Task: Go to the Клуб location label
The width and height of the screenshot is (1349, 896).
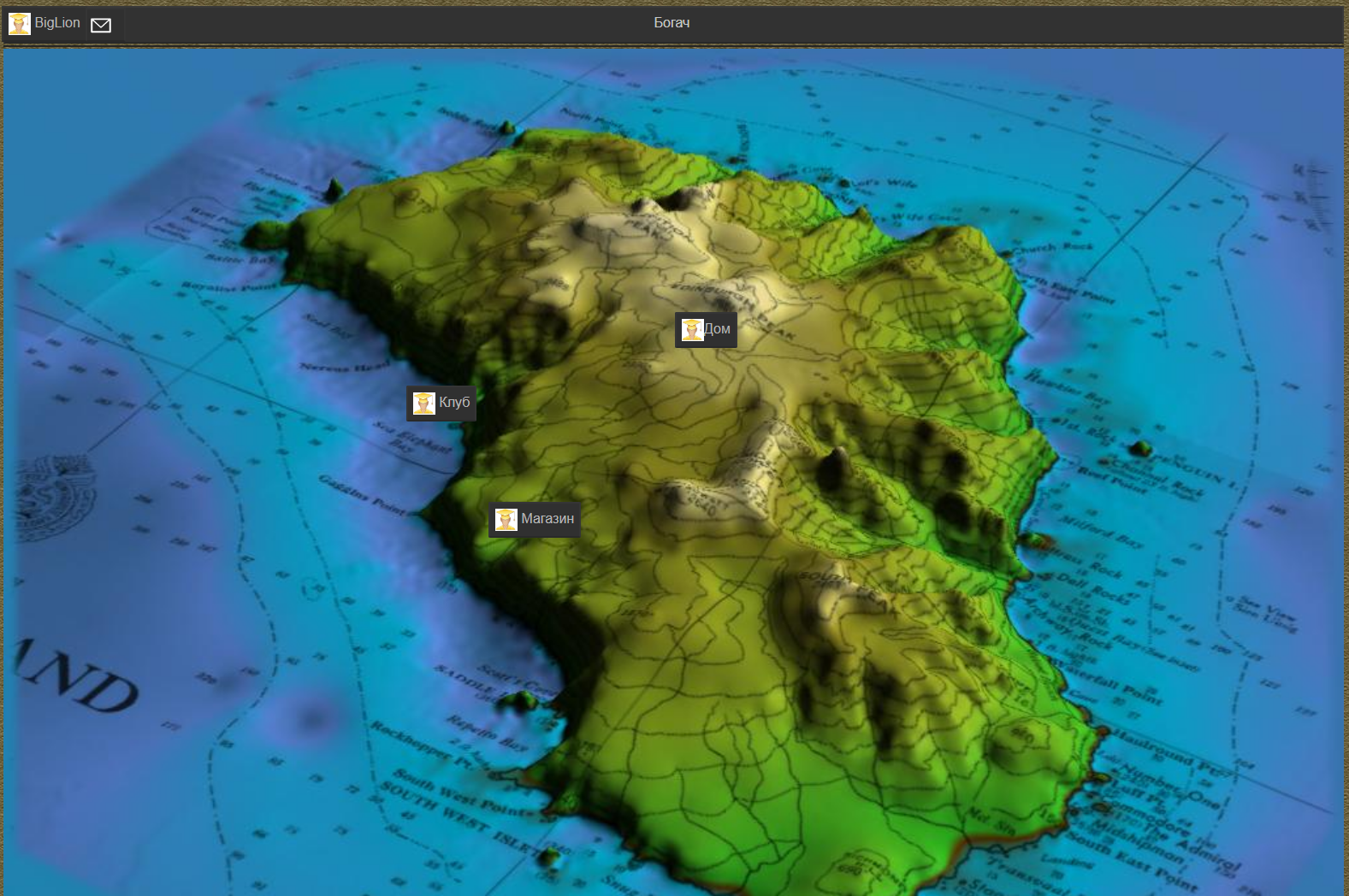Action: click(454, 403)
